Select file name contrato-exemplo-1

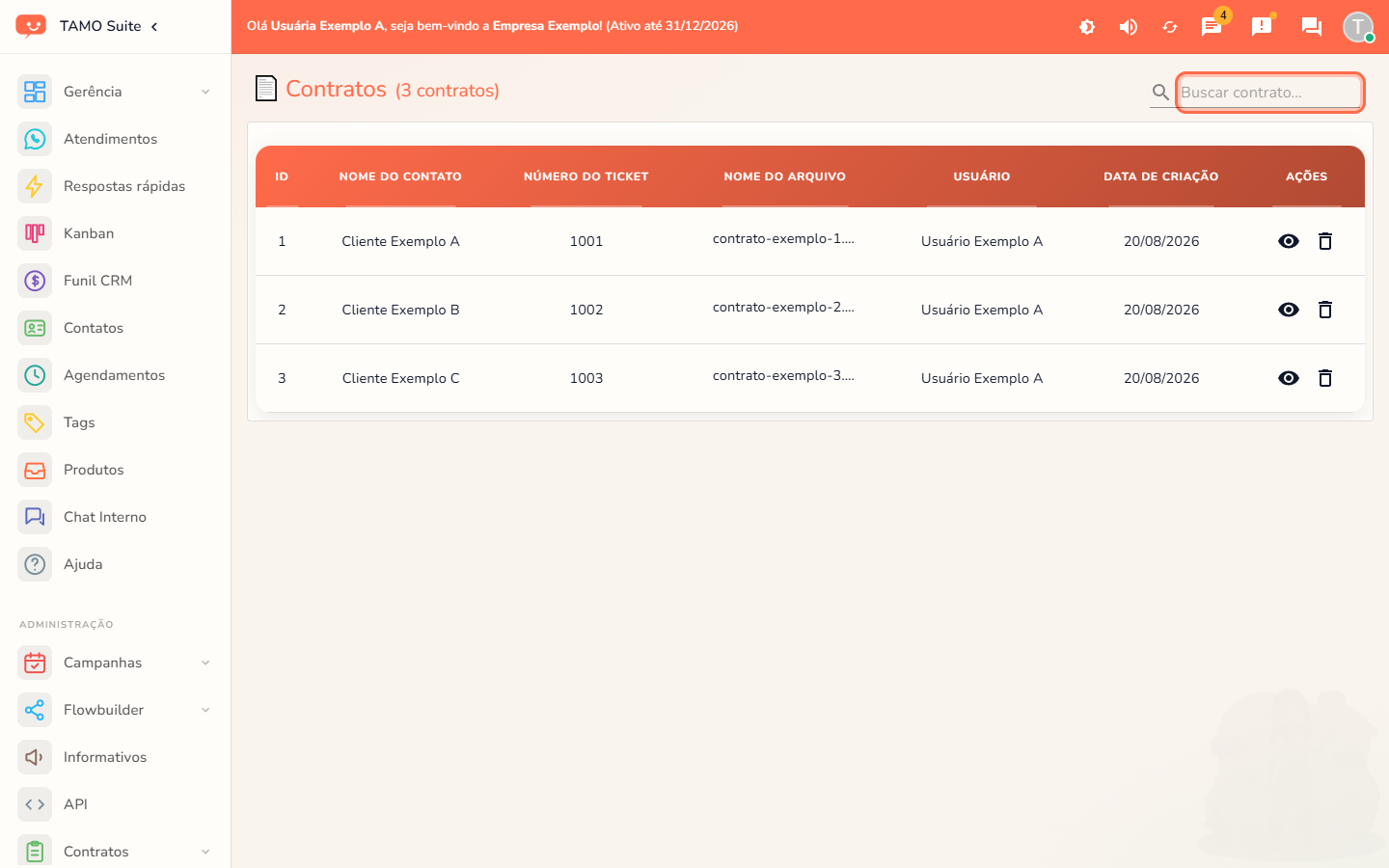point(783,239)
